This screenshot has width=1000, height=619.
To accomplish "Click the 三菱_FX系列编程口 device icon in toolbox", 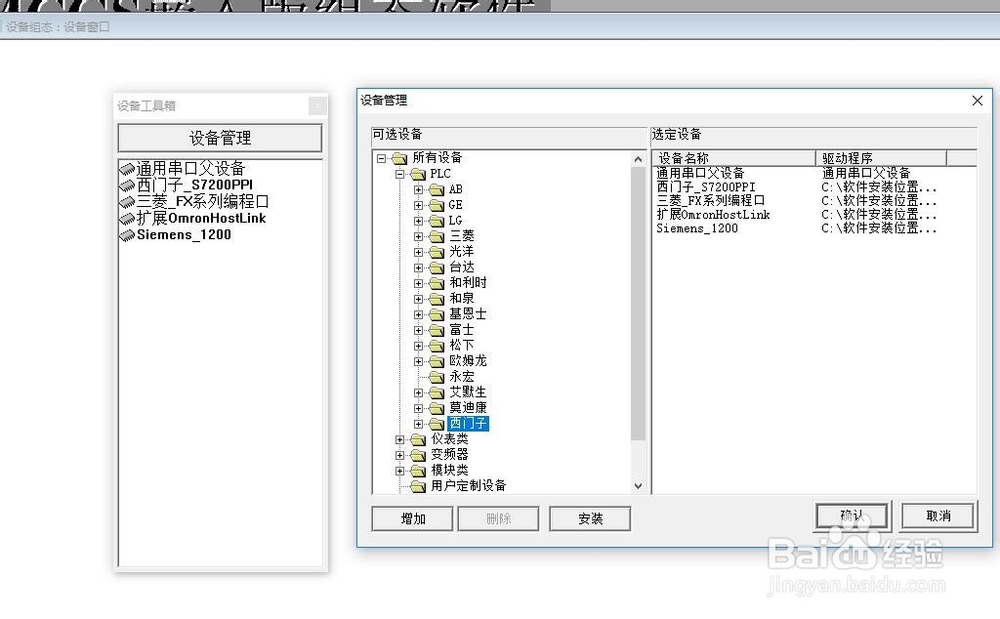I will (128, 202).
